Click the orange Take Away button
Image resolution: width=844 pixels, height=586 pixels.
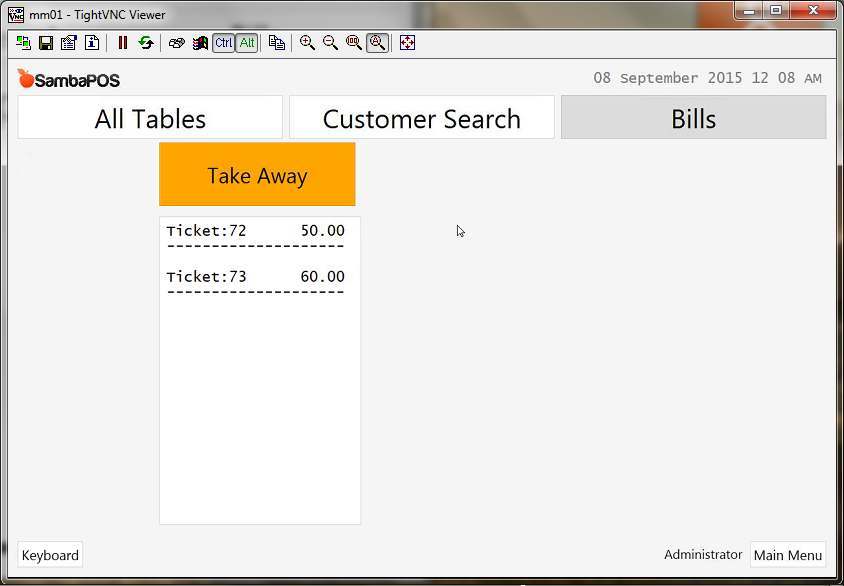pyautogui.click(x=257, y=174)
